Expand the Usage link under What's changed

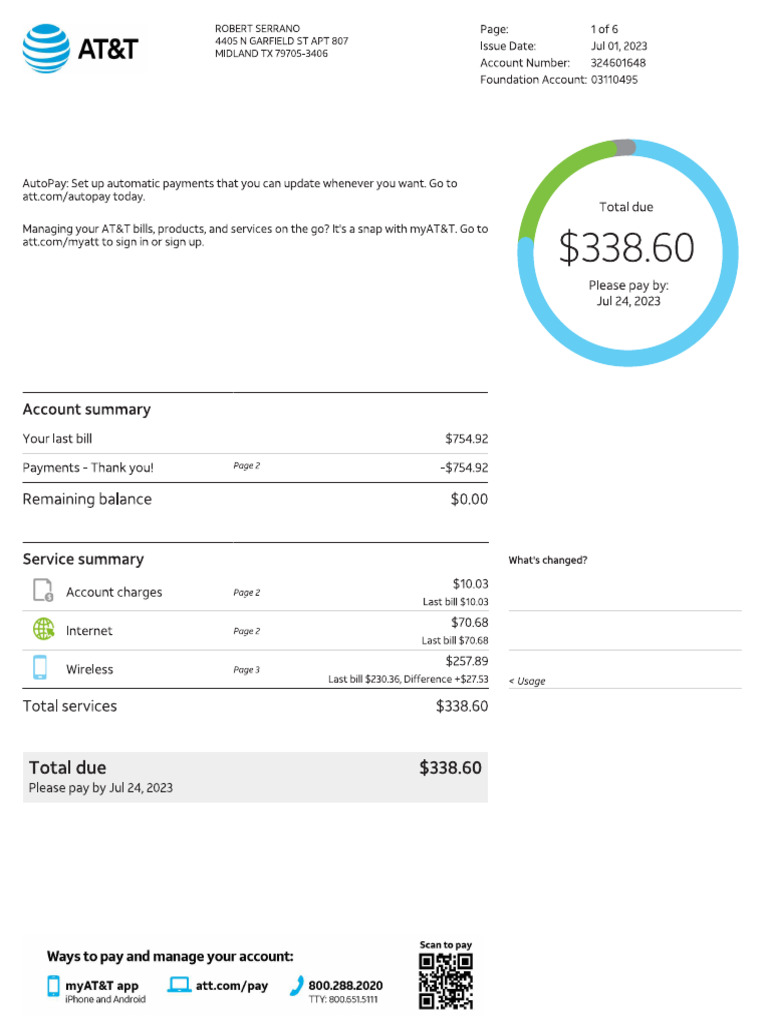[x=527, y=681]
